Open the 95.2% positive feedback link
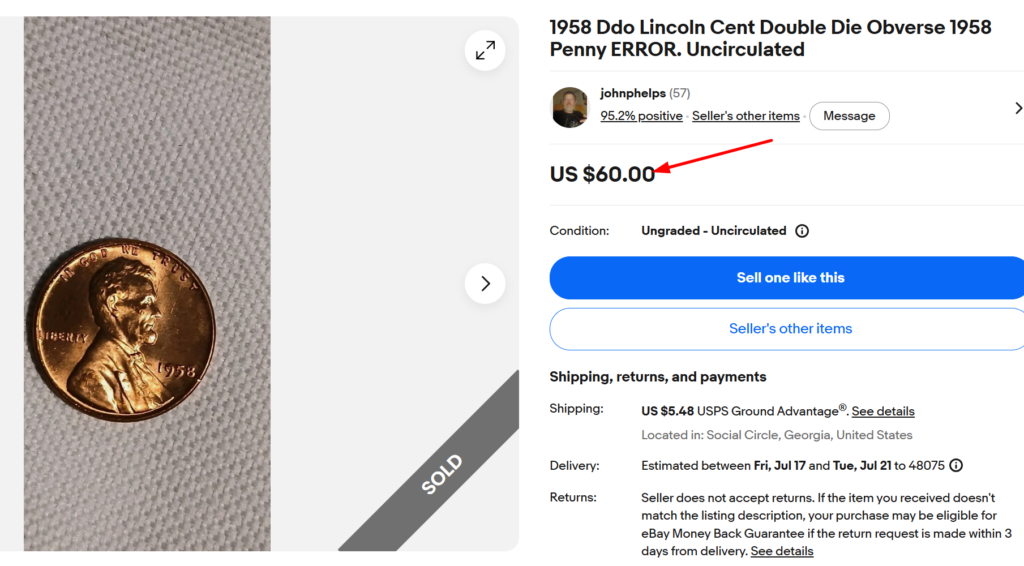The image size is (1024, 566). (x=641, y=116)
